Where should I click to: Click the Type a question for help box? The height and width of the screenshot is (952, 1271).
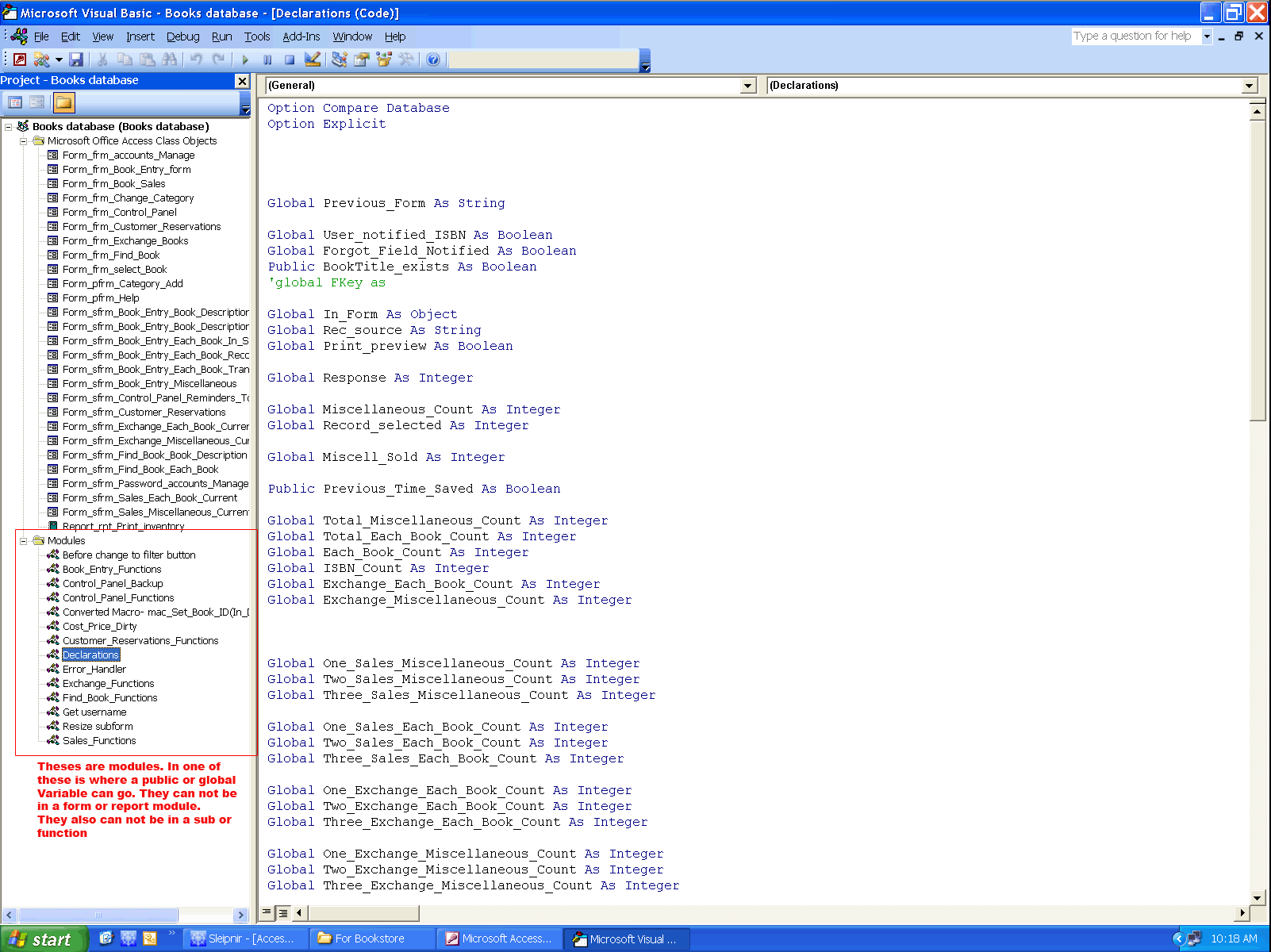click(1136, 36)
